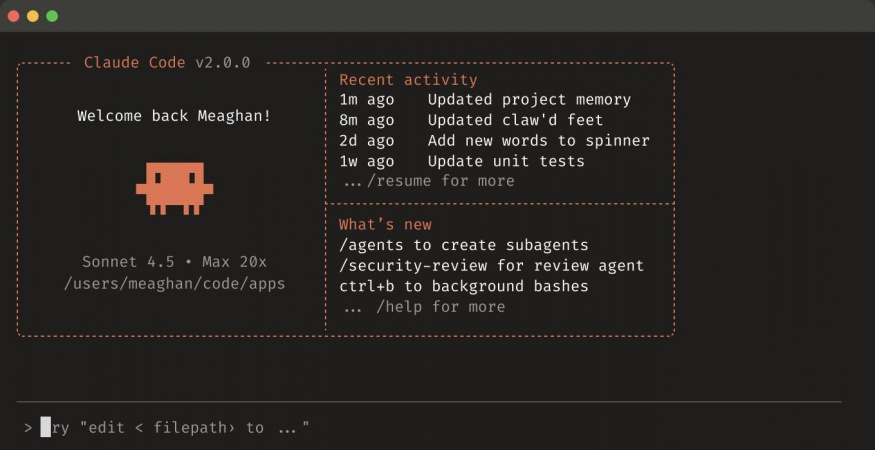Screen dimensions: 875x450
Task: Click the '8m ago' timestamp
Action: [x=367, y=120]
